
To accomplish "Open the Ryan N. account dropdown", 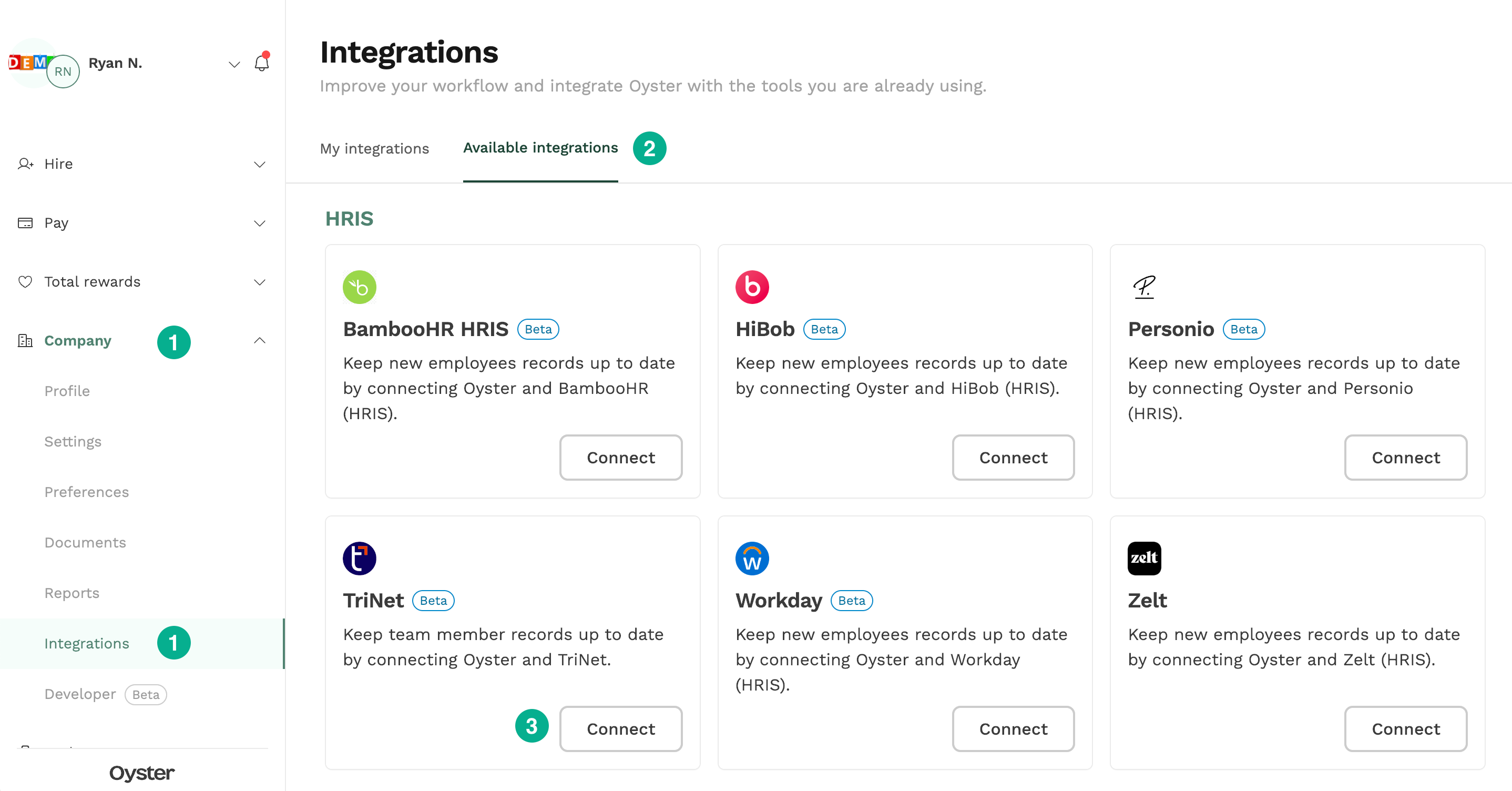I will point(233,64).
